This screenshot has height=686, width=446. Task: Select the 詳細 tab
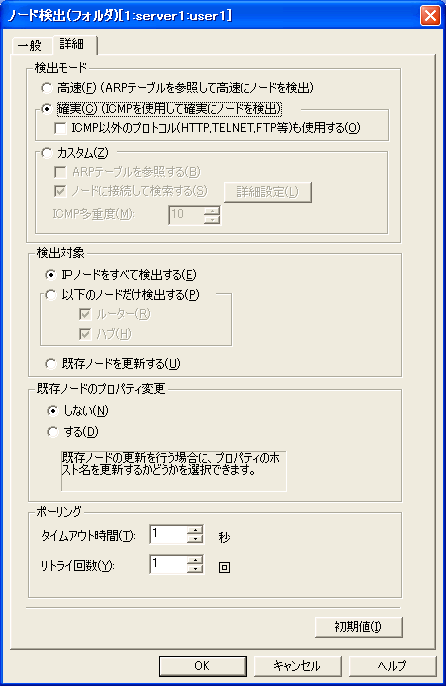(73, 44)
